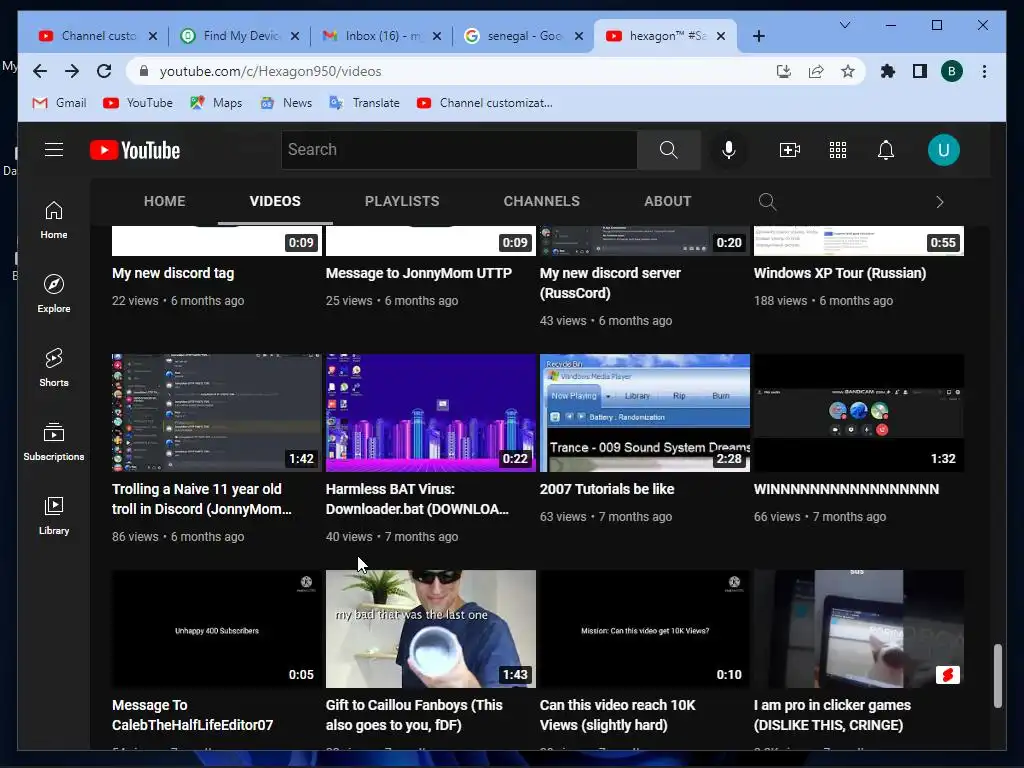
Task: Open the Maps bookmark
Action: pyautogui.click(x=216, y=103)
